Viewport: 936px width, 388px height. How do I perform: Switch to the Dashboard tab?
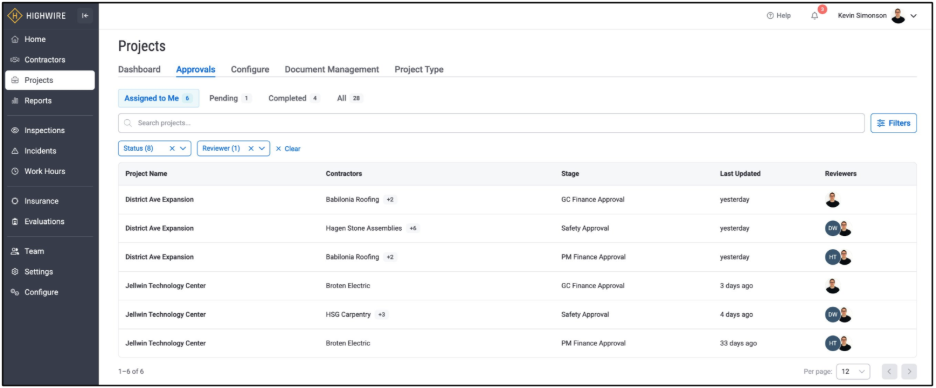[139, 69]
